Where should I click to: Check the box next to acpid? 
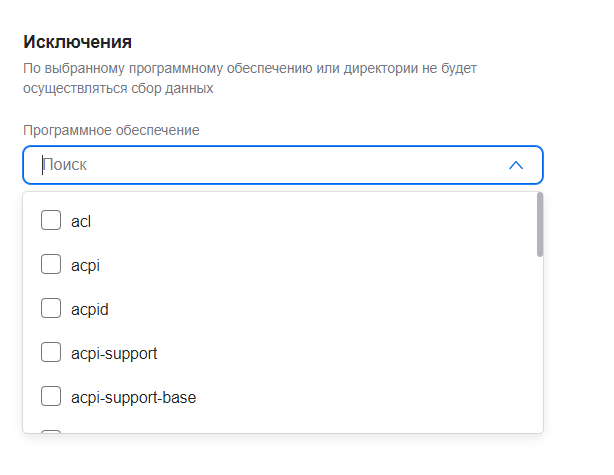[51, 309]
